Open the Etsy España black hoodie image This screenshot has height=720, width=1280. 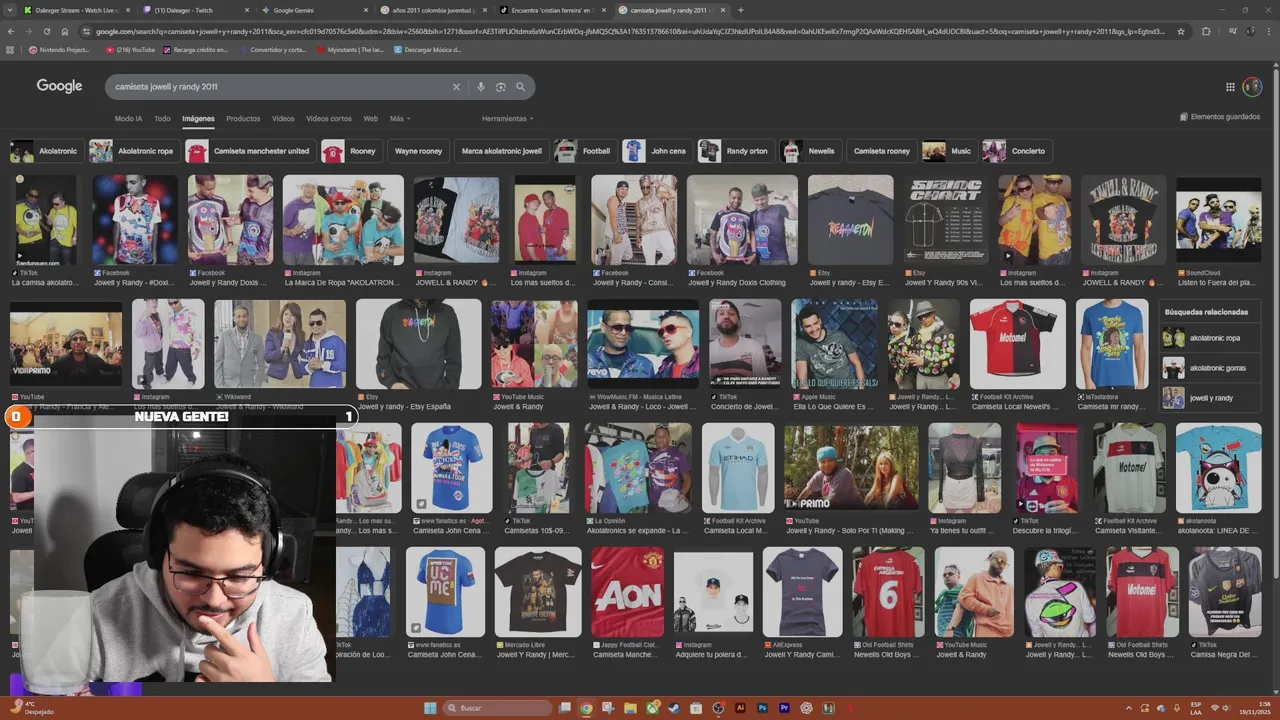point(418,343)
